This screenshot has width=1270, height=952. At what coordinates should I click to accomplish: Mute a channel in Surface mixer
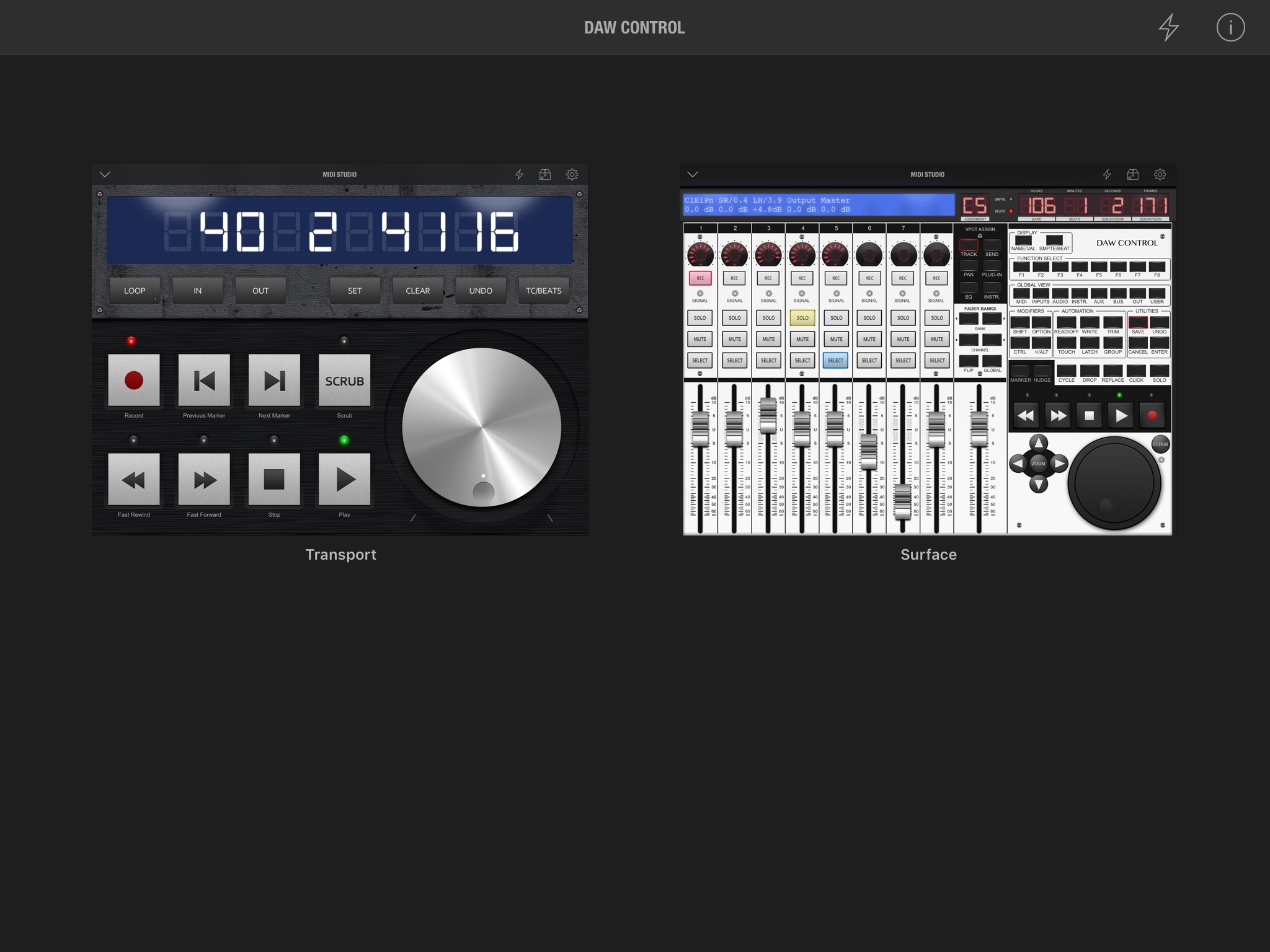pyautogui.click(x=700, y=339)
